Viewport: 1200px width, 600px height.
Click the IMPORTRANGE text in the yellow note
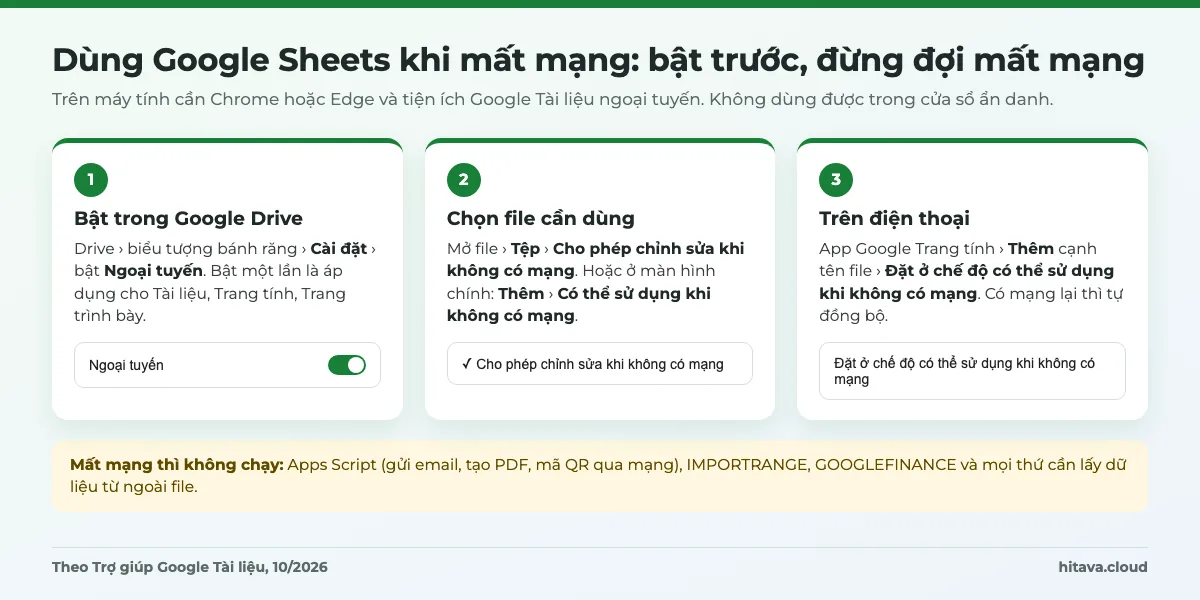[745, 465]
